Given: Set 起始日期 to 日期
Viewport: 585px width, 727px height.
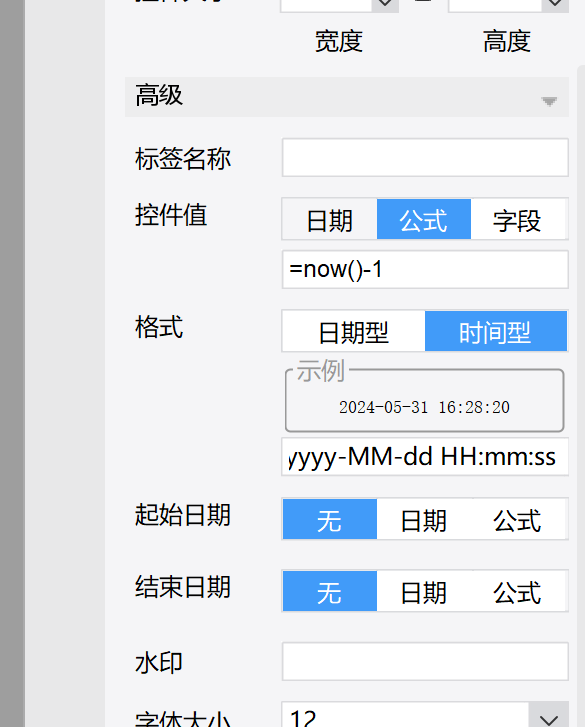Looking at the screenshot, I should (x=424, y=519).
